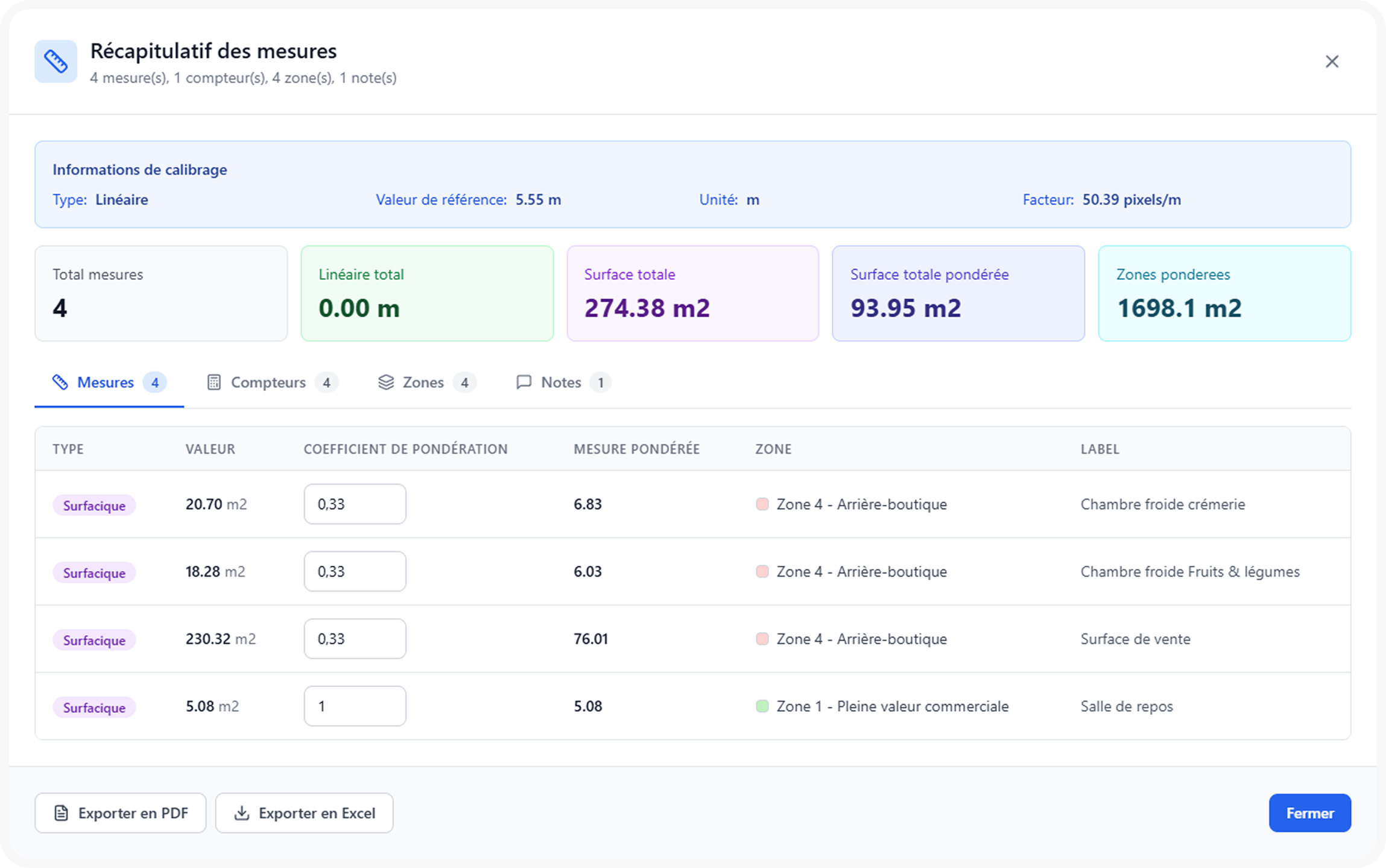The height and width of the screenshot is (868, 1386).
Task: Click the value 18.28 m2
Action: pyautogui.click(x=215, y=571)
